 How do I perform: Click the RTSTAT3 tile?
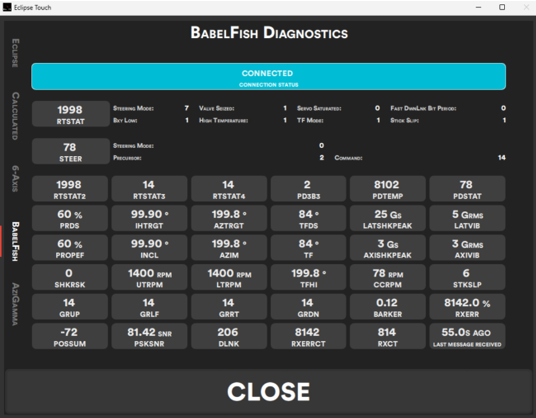(x=149, y=189)
